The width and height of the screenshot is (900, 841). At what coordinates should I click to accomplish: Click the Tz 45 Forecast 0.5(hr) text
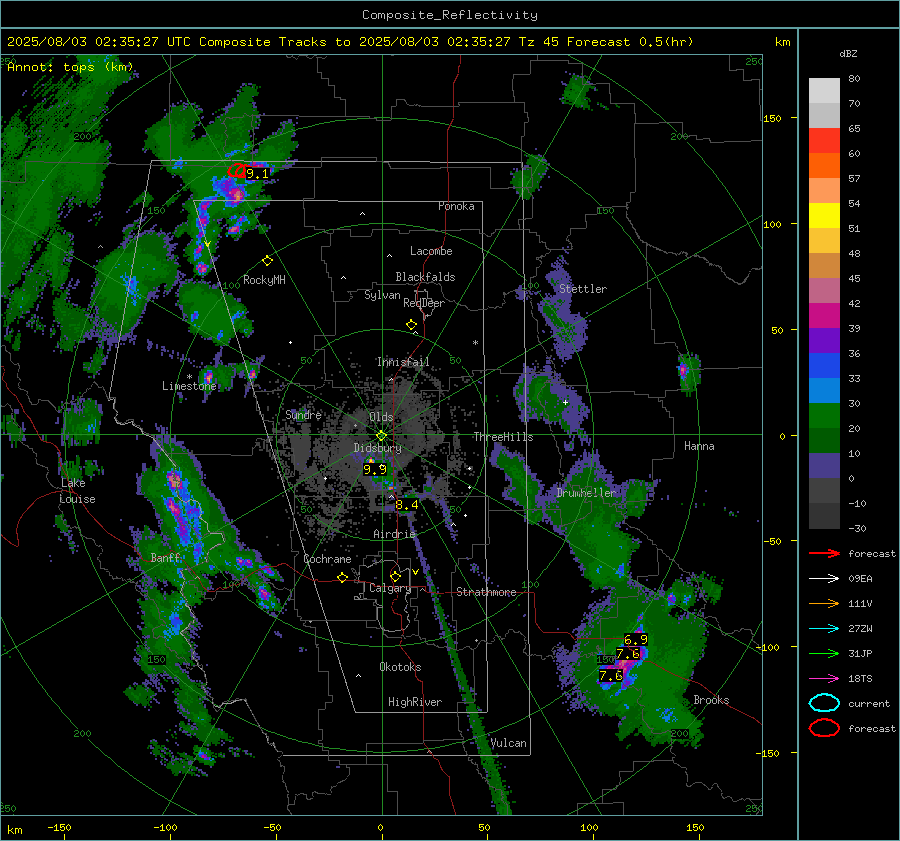606,42
